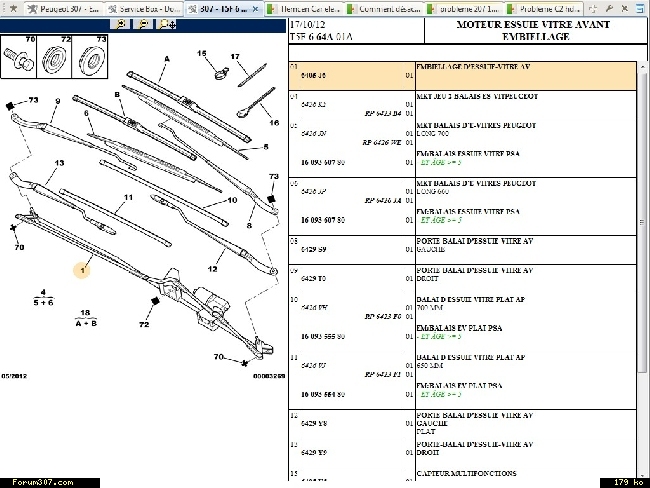Screen dimensions: 650x488
Task: Click callout 10 on the diagram
Action: (232, 200)
